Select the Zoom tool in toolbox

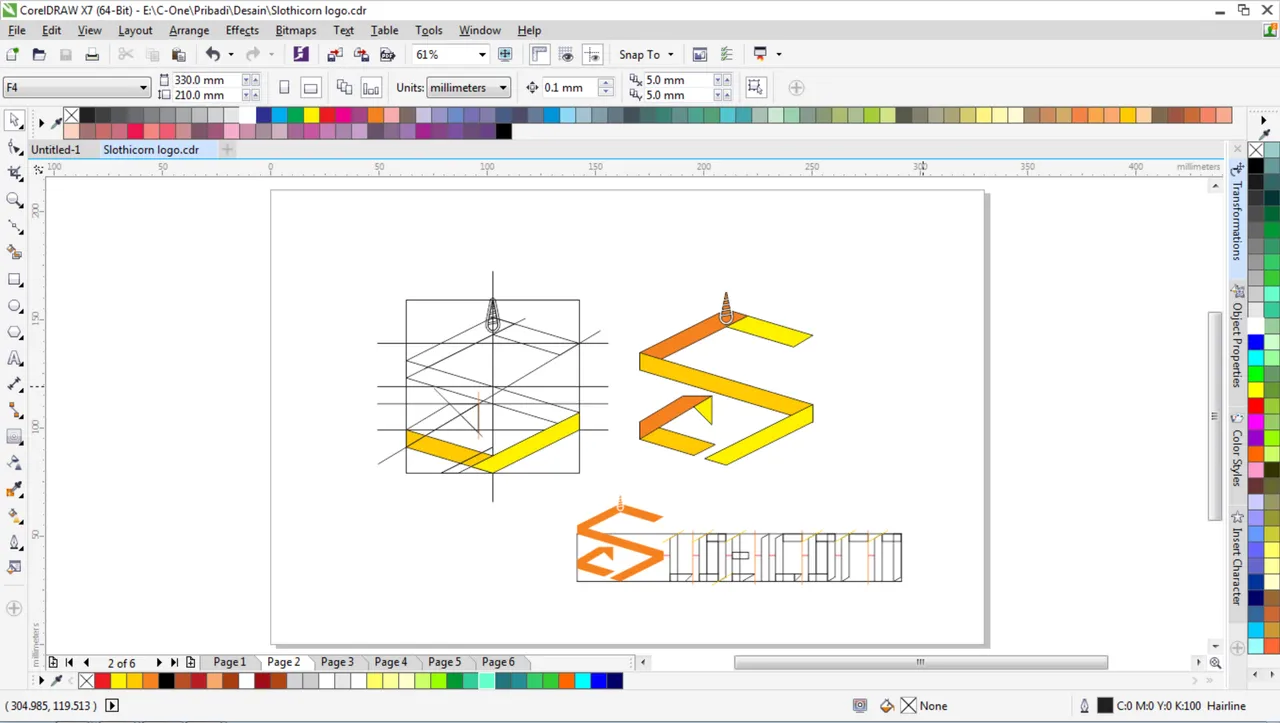15,200
